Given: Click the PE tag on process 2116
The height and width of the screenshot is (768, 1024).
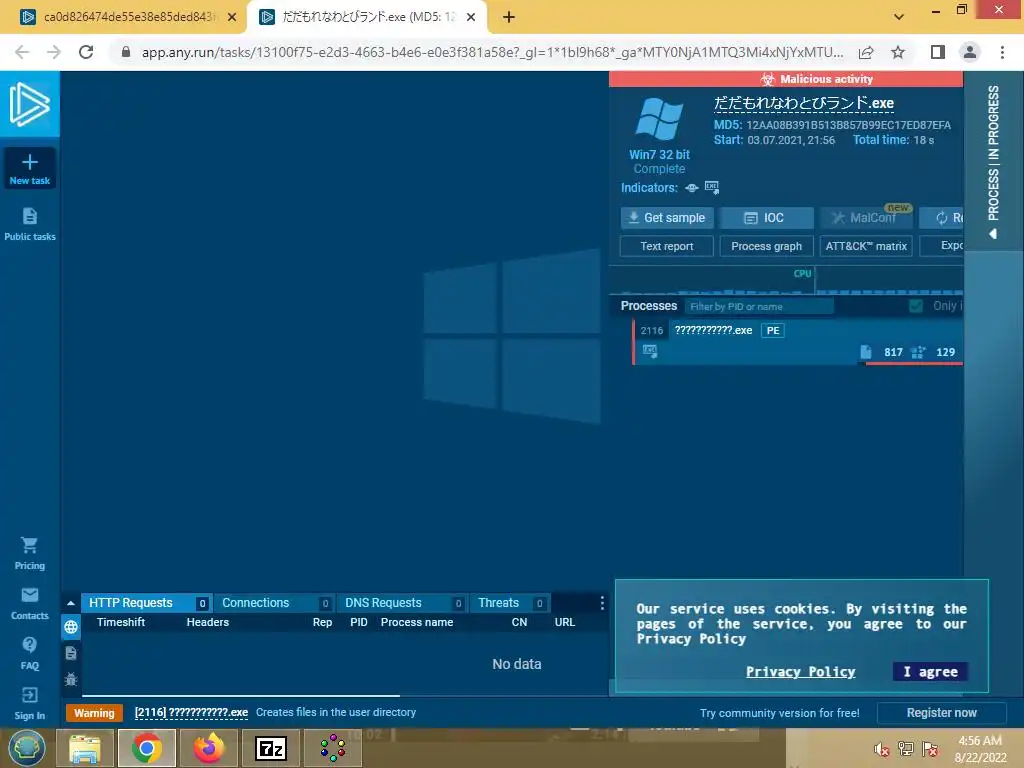Looking at the screenshot, I should [x=773, y=330].
